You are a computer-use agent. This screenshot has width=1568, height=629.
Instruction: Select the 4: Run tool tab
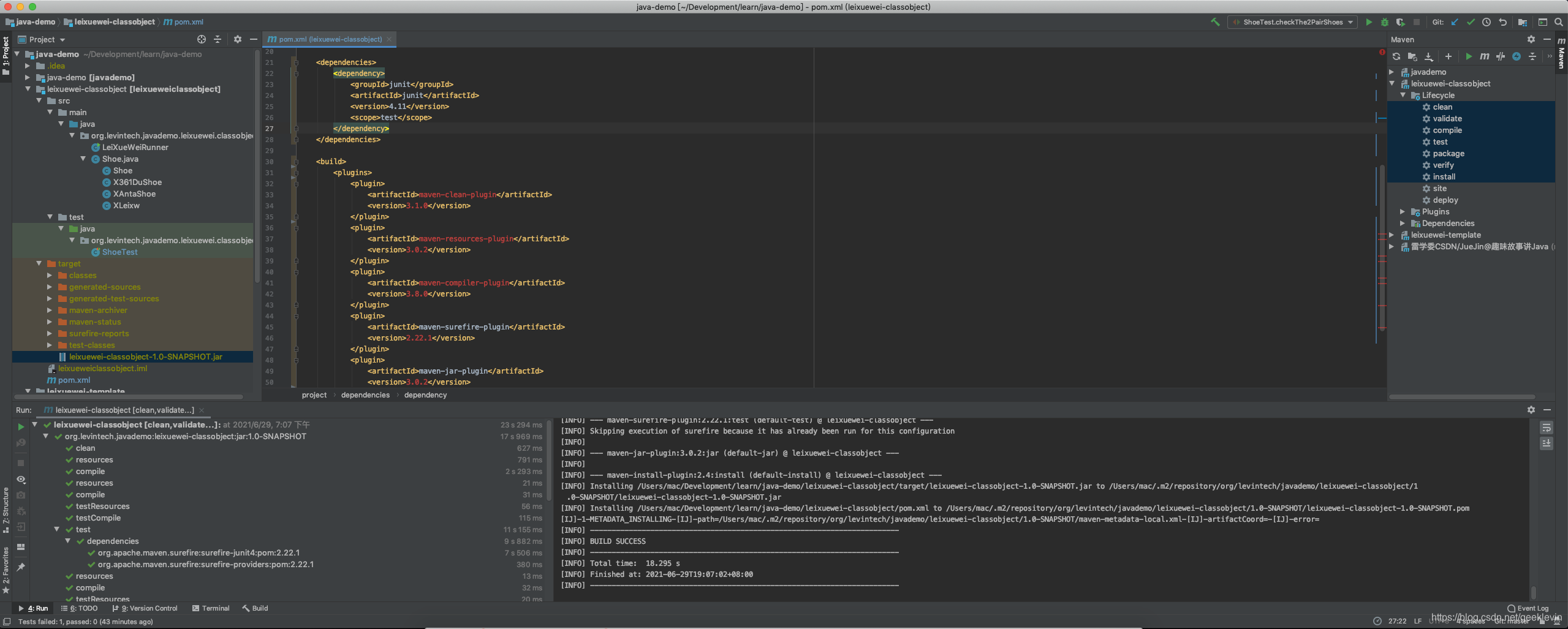(33, 608)
